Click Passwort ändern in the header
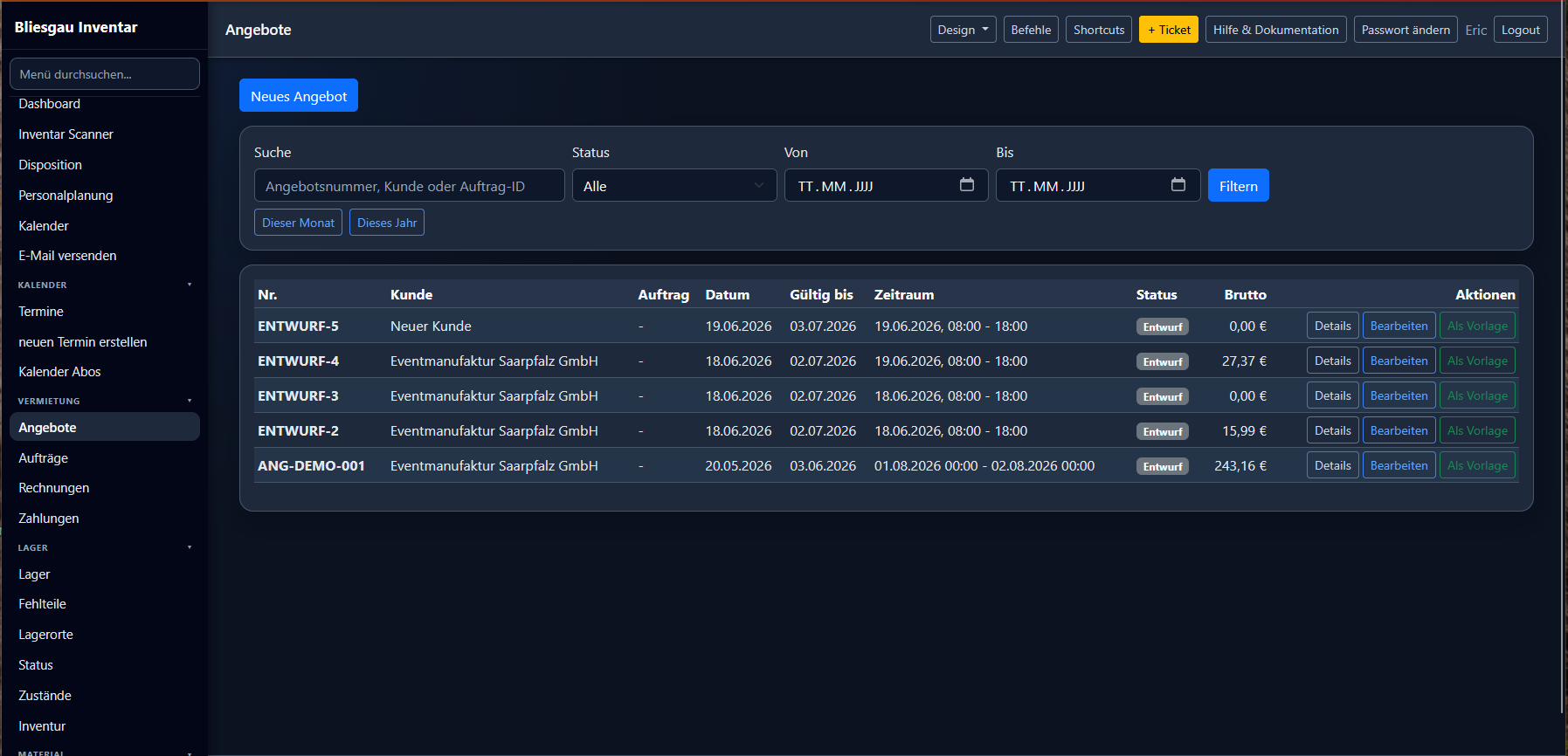 [x=1406, y=30]
